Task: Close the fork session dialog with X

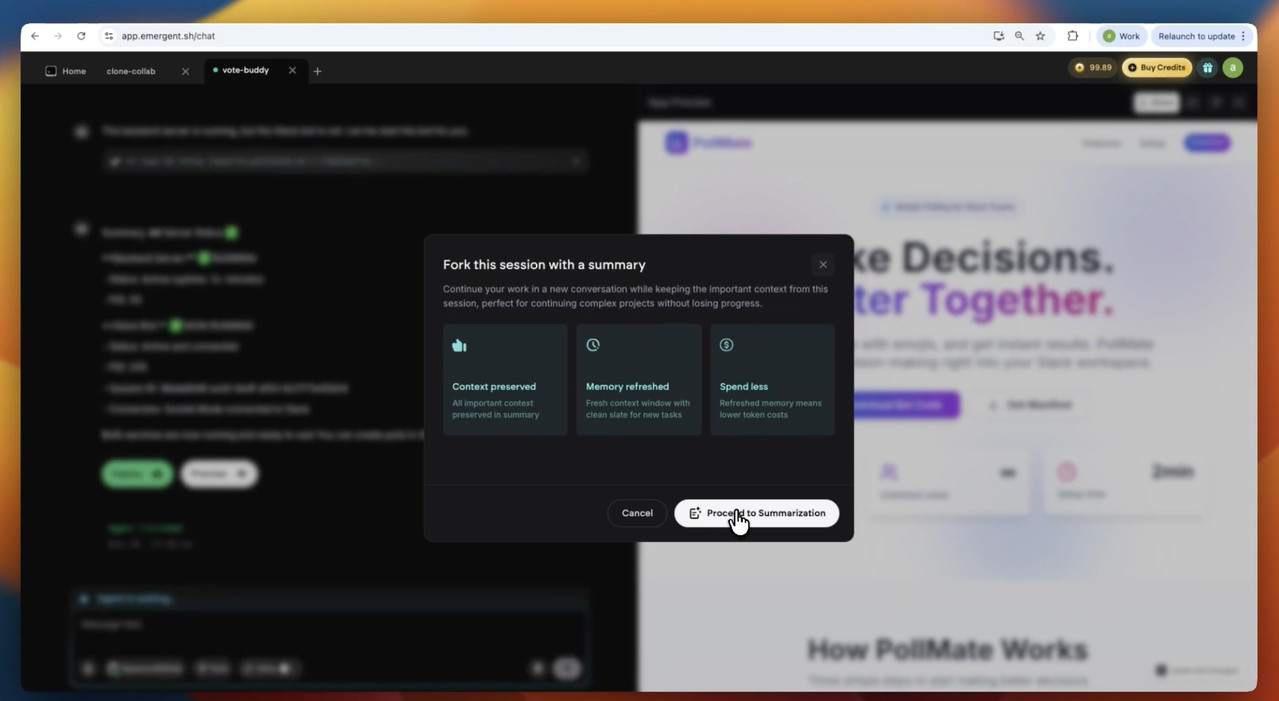Action: coord(823,265)
